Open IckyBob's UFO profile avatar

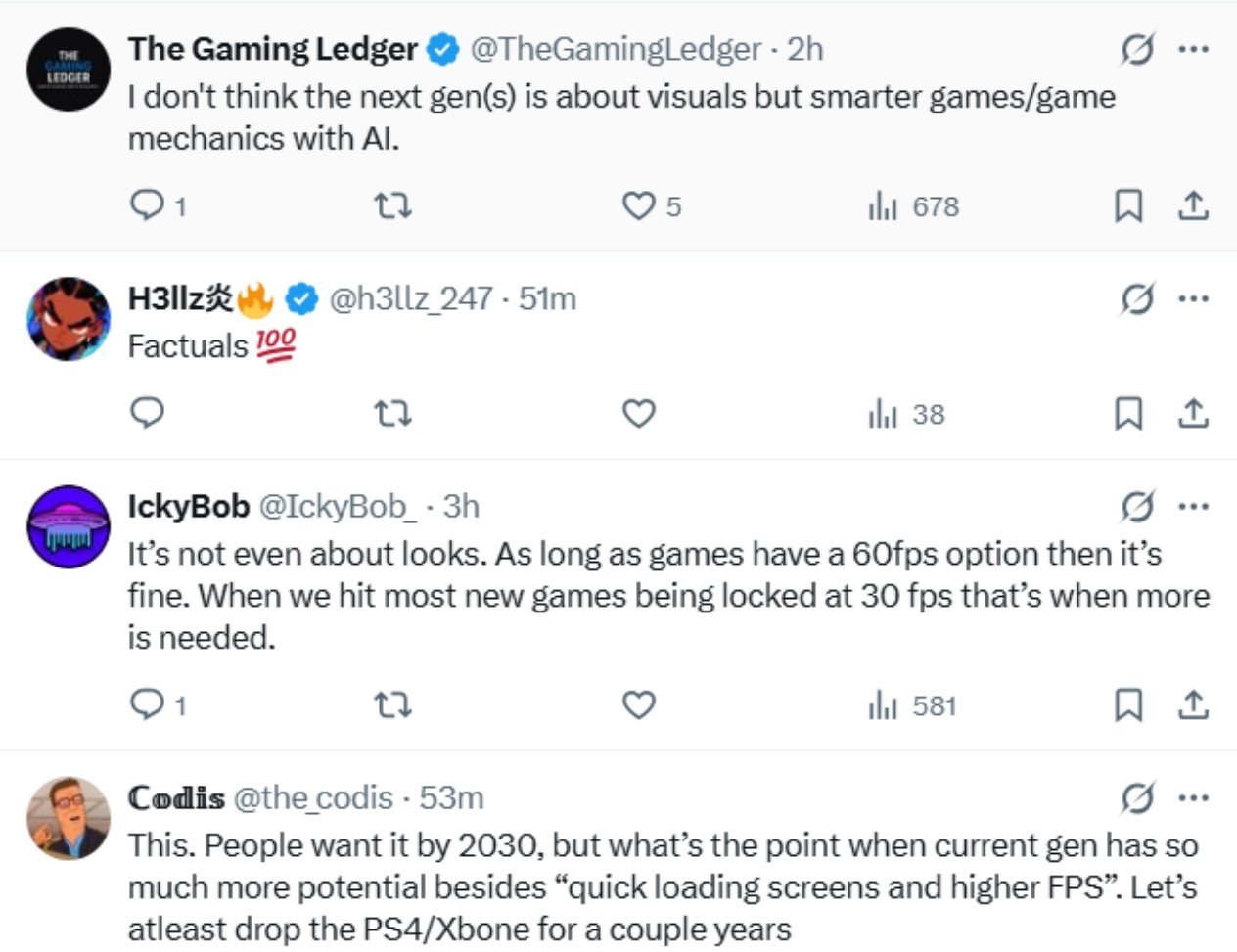click(68, 527)
